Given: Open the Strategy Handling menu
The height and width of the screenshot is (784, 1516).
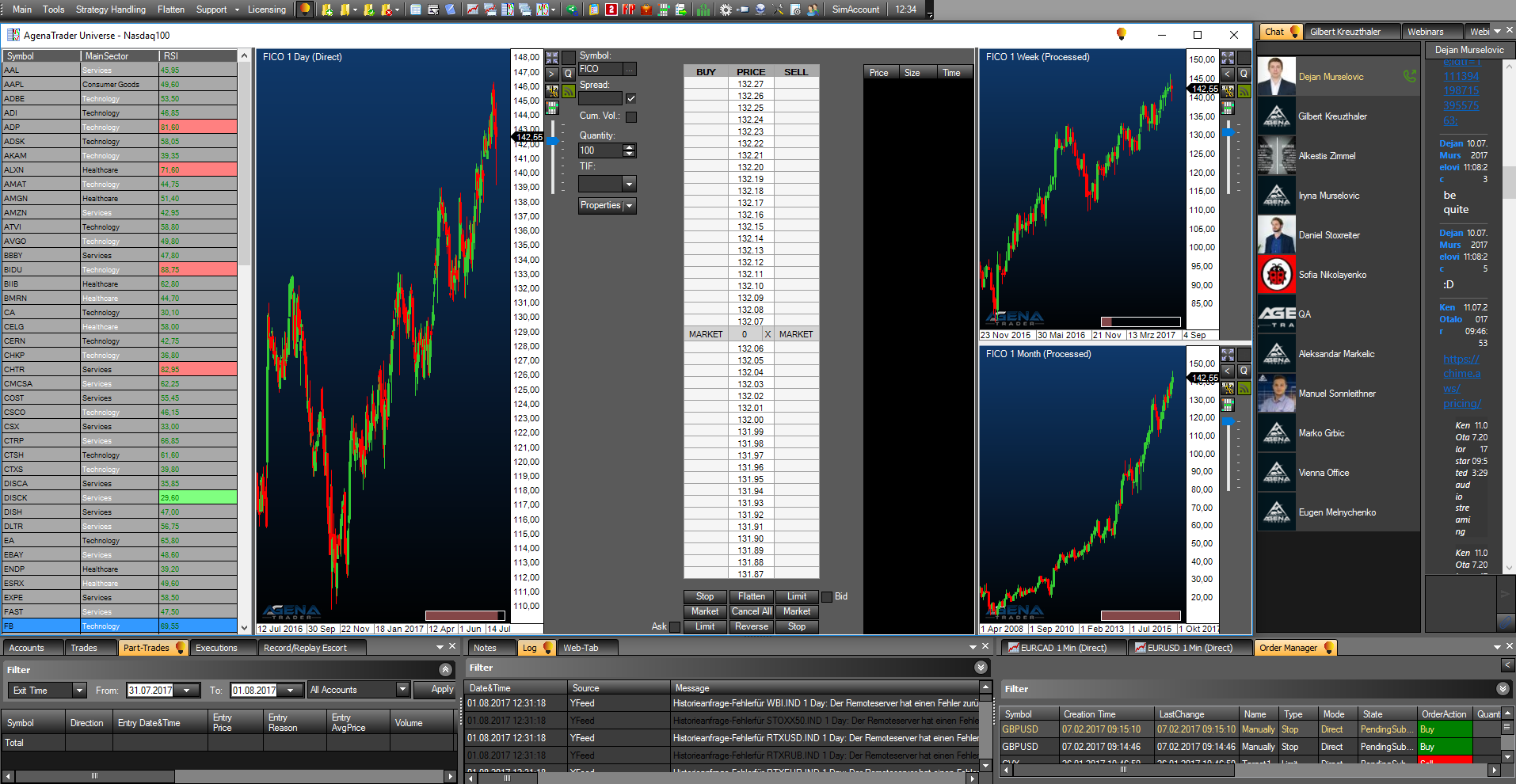Looking at the screenshot, I should (110, 10).
